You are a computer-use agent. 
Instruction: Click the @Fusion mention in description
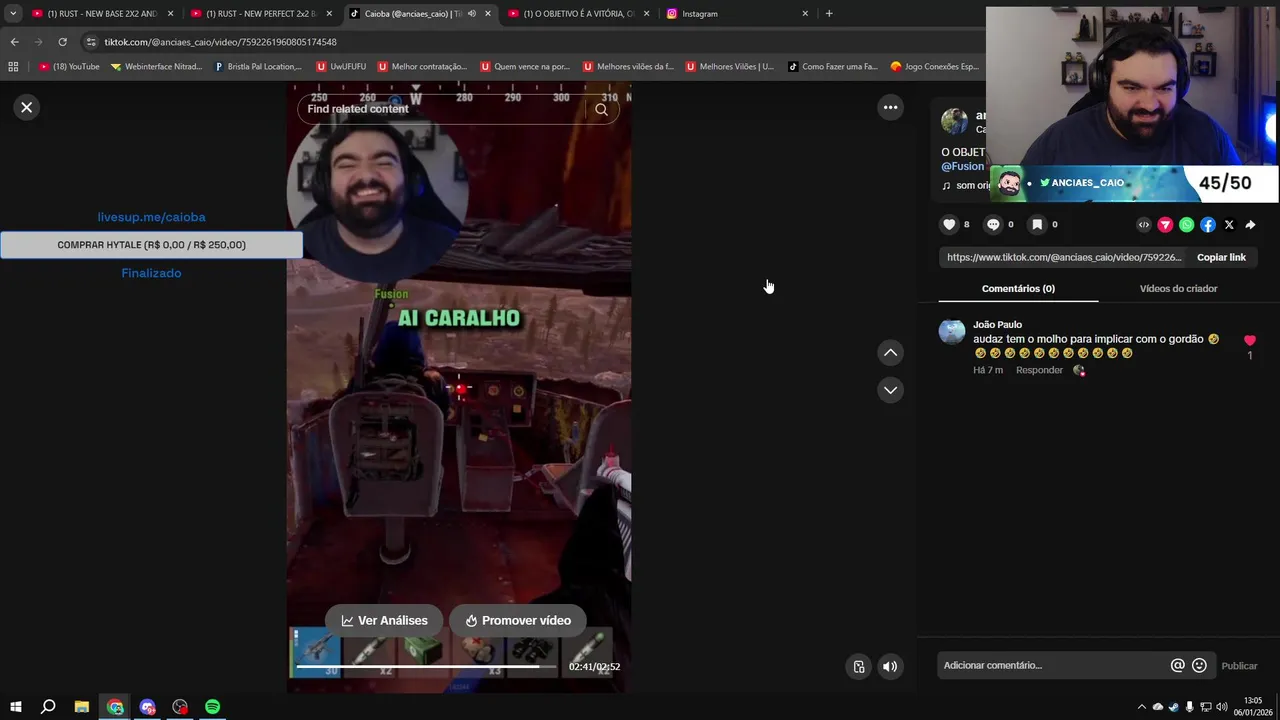coord(962,166)
